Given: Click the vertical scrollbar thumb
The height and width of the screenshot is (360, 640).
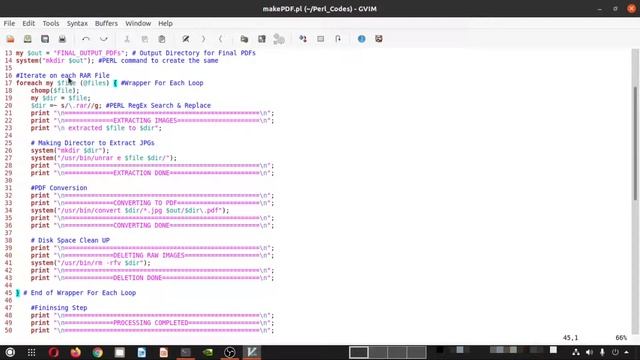Looking at the screenshot, I should [x=635, y=143].
